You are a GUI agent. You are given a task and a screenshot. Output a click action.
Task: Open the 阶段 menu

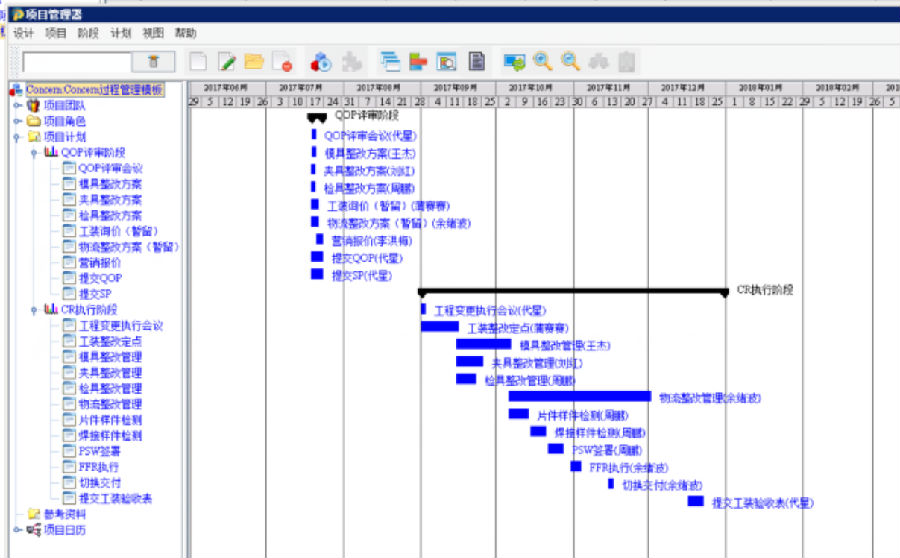[x=88, y=33]
